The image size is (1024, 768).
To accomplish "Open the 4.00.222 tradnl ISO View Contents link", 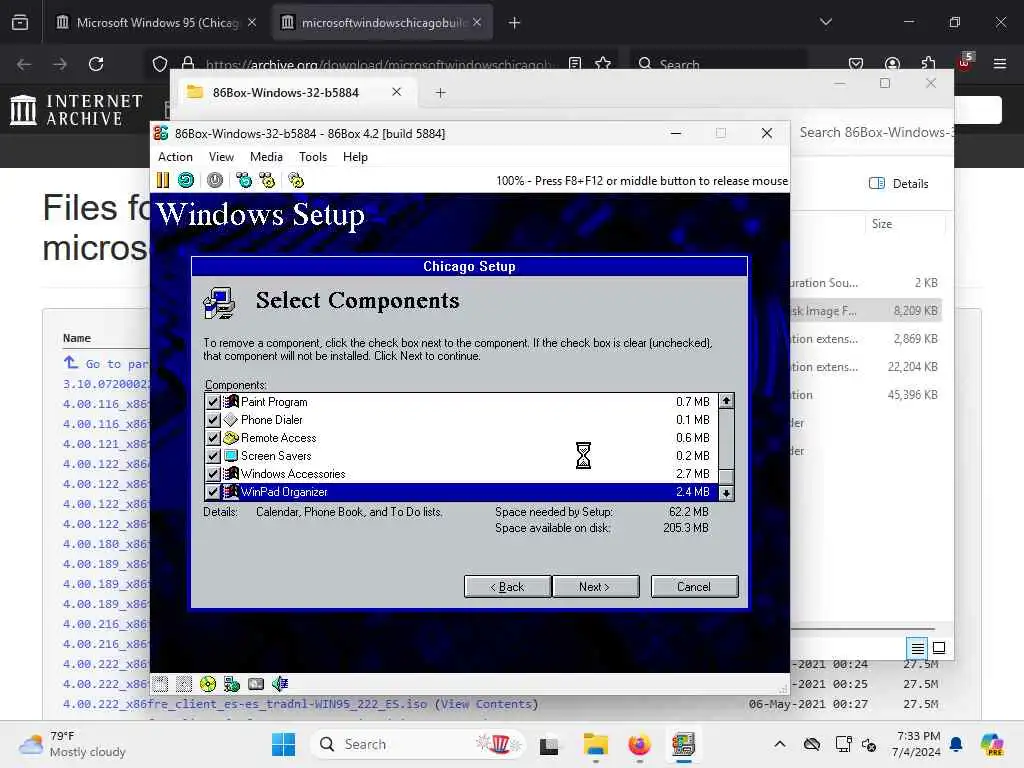I will coord(487,704).
